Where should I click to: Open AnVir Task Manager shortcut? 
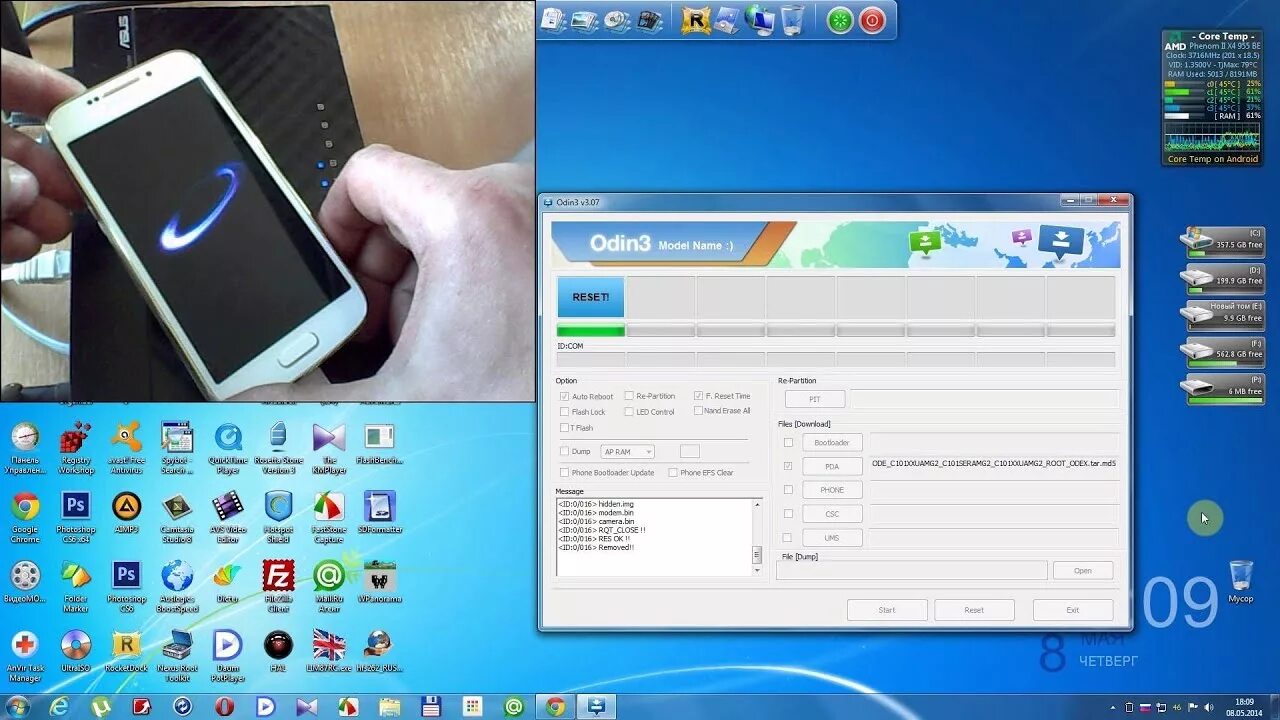(25, 657)
